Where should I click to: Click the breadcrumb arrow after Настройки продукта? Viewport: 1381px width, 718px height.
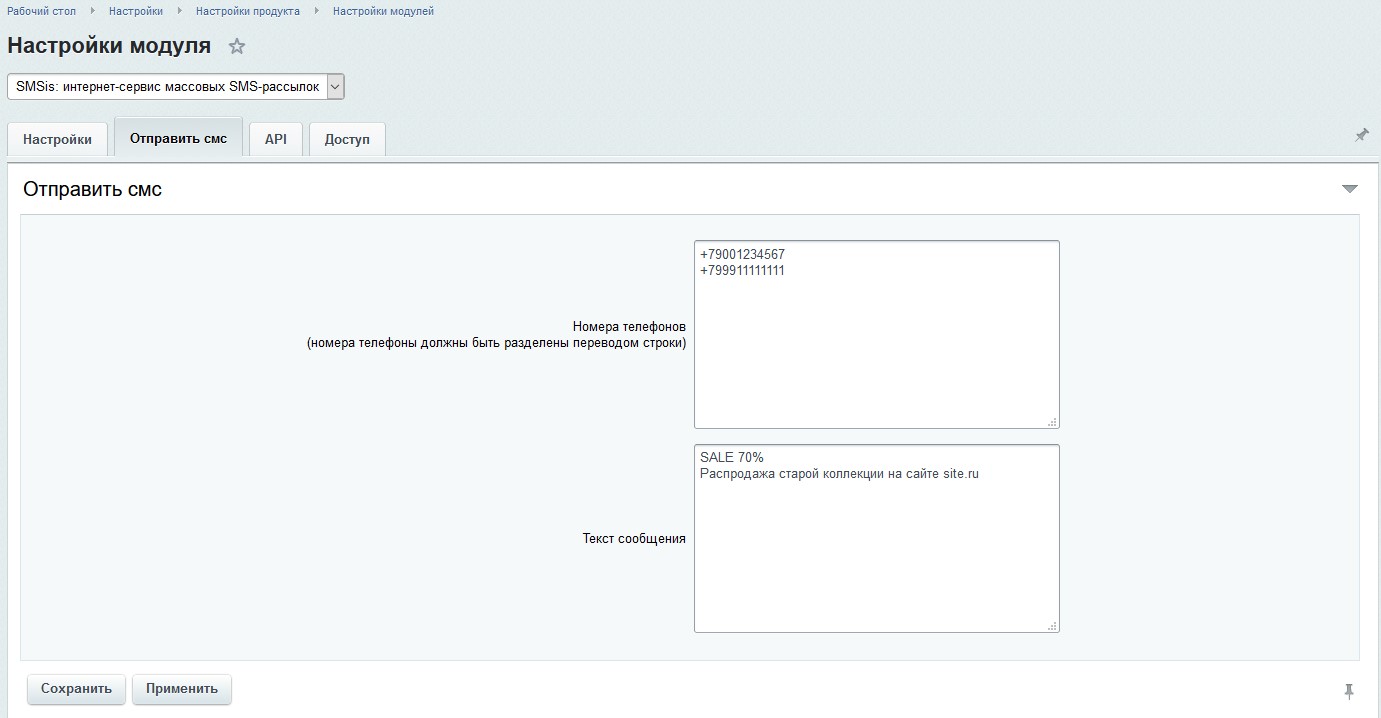(317, 11)
